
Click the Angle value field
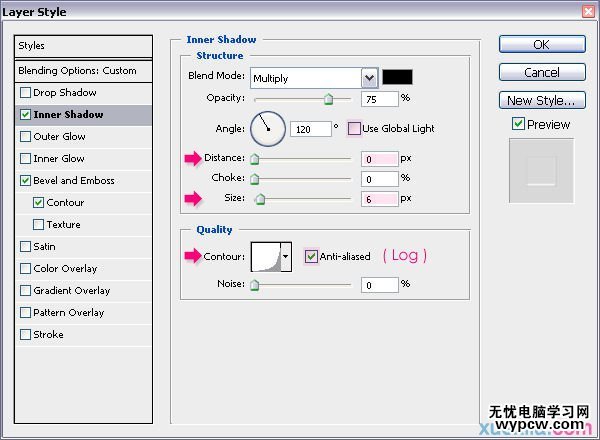coord(311,129)
